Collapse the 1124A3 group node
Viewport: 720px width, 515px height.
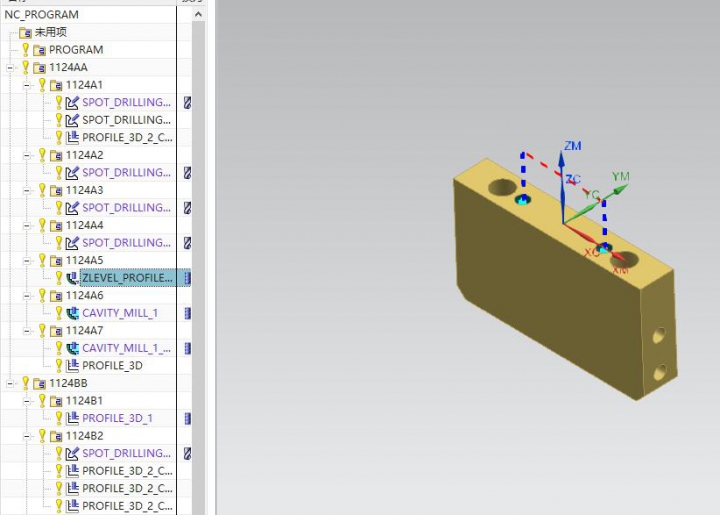pyautogui.click(x=27, y=190)
